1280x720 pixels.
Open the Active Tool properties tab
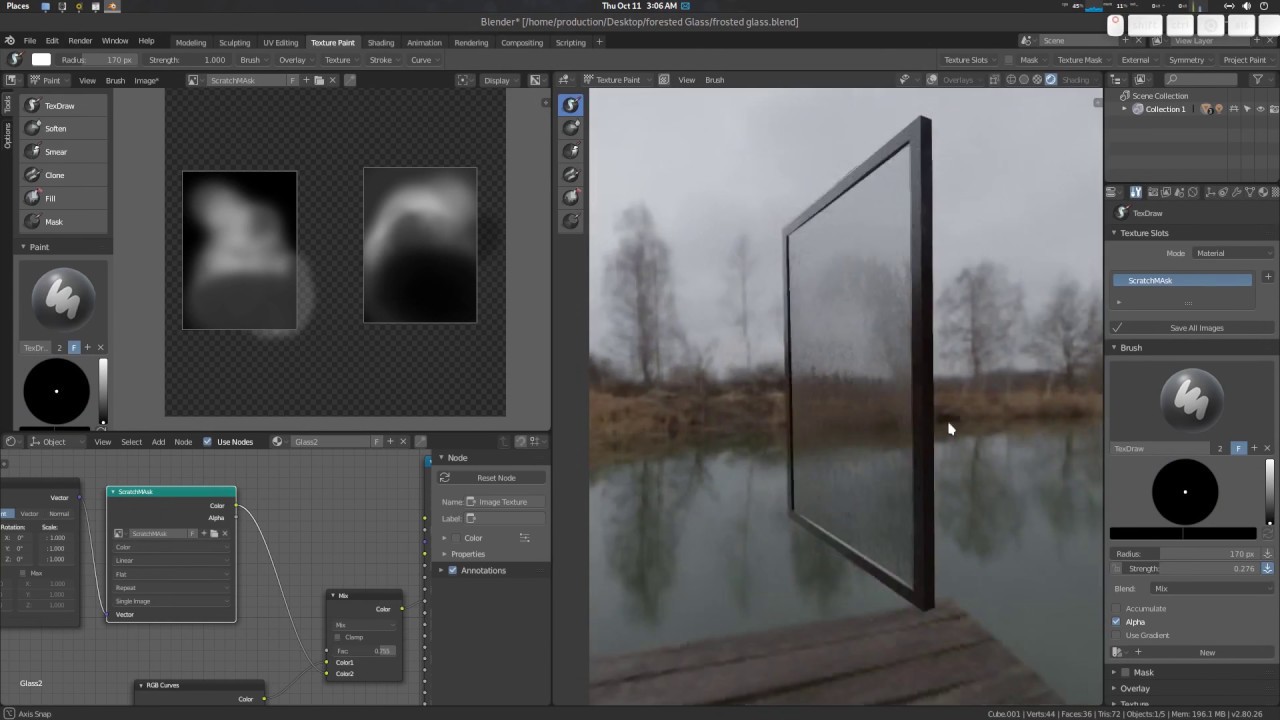(x=1136, y=192)
